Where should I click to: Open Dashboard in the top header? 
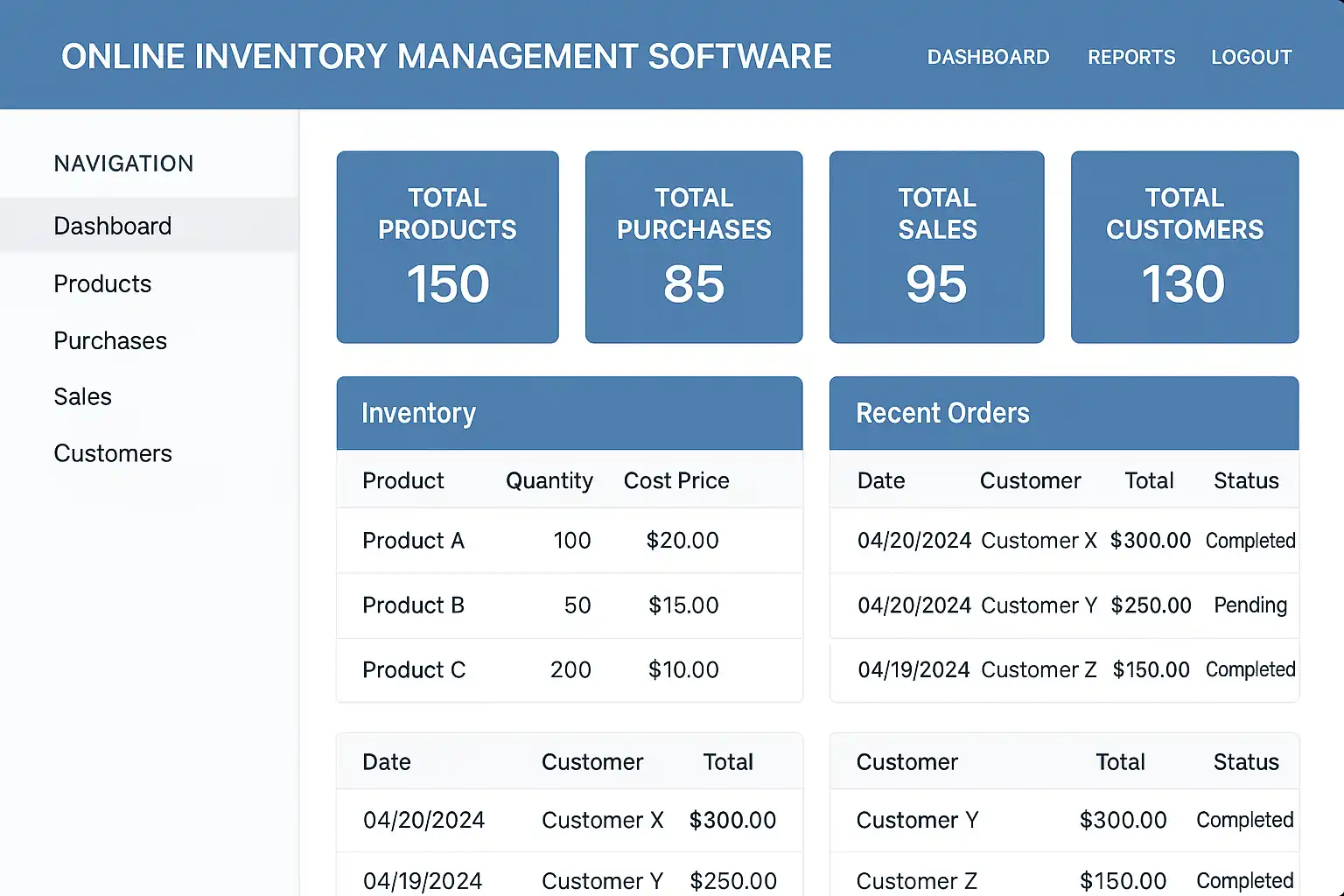(988, 57)
